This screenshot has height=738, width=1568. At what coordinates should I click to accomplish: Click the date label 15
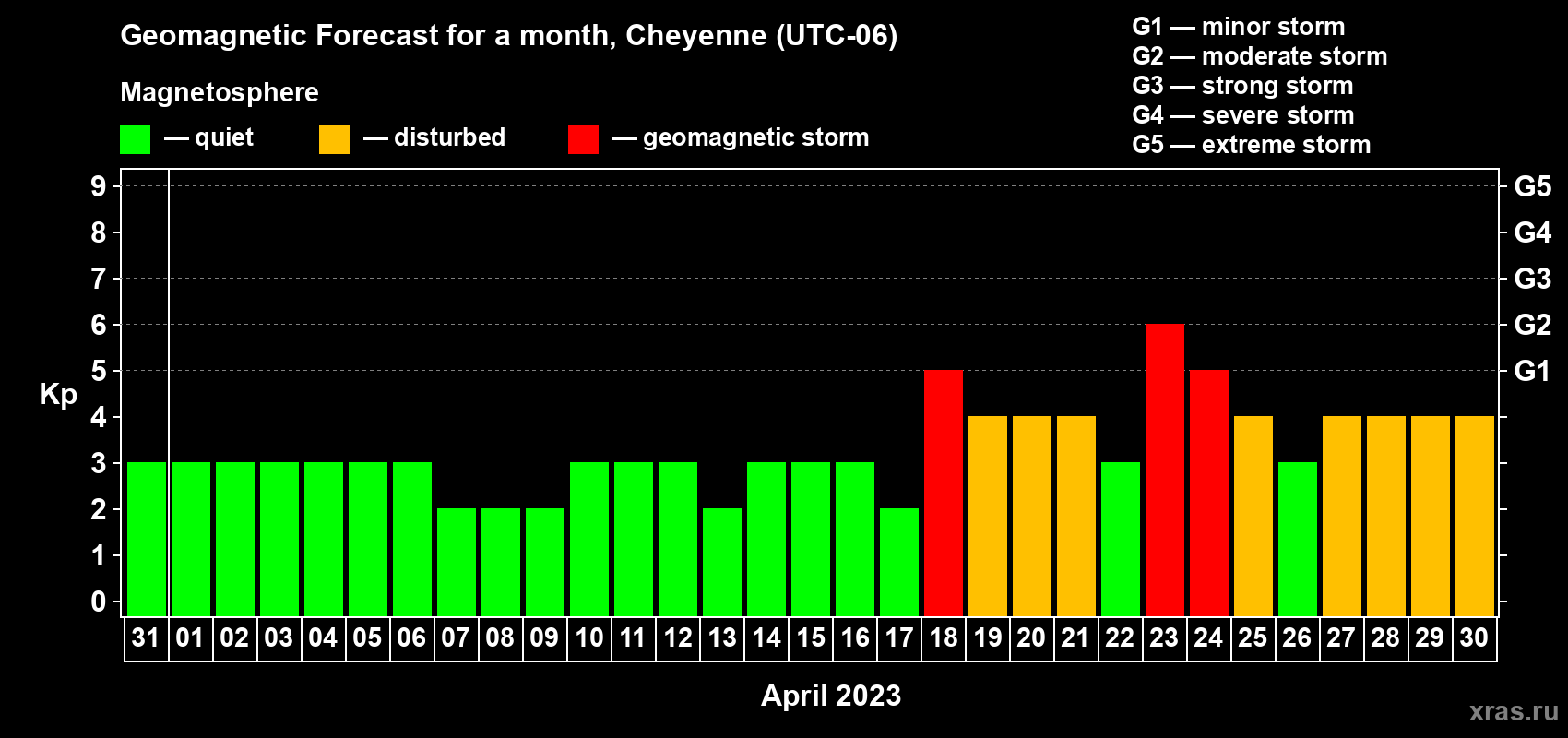coord(810,638)
